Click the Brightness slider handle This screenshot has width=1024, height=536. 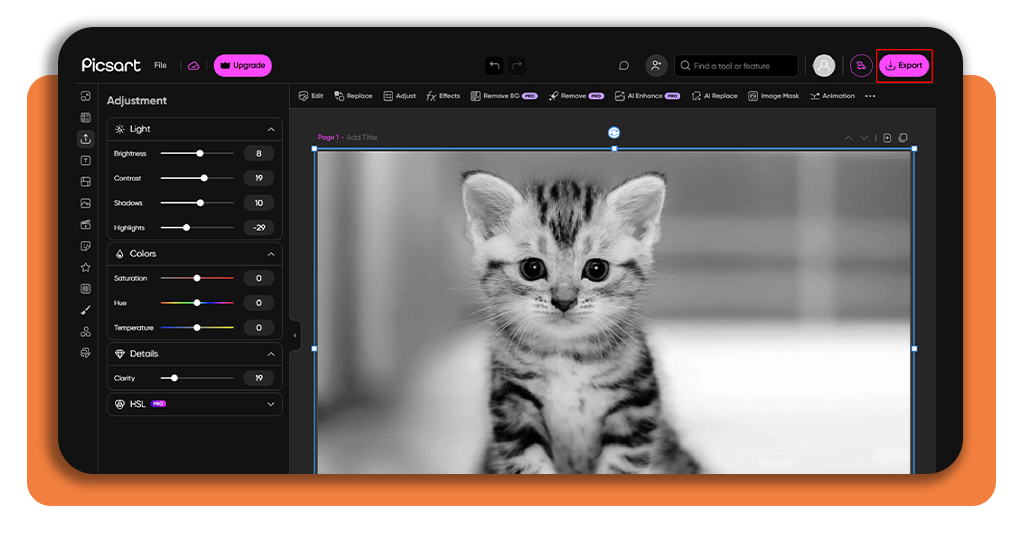[200, 153]
